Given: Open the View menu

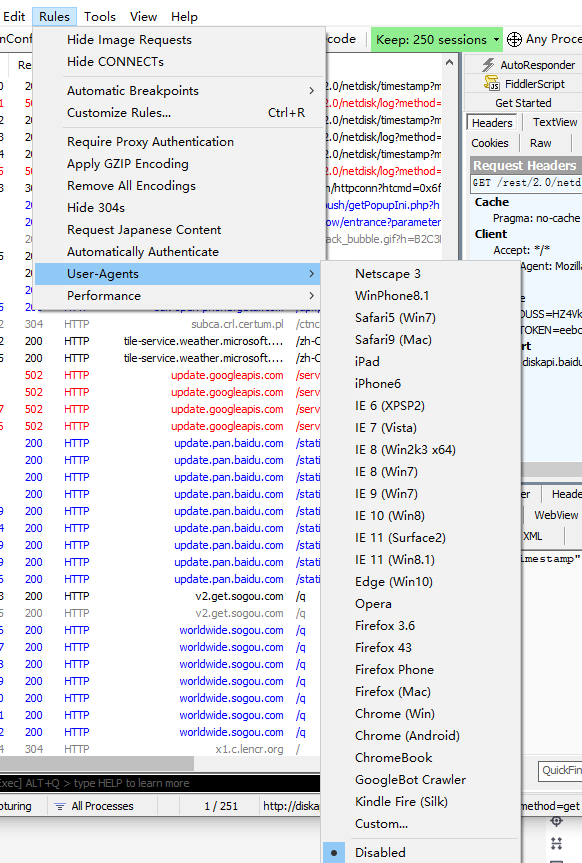Looking at the screenshot, I should coord(143,17).
